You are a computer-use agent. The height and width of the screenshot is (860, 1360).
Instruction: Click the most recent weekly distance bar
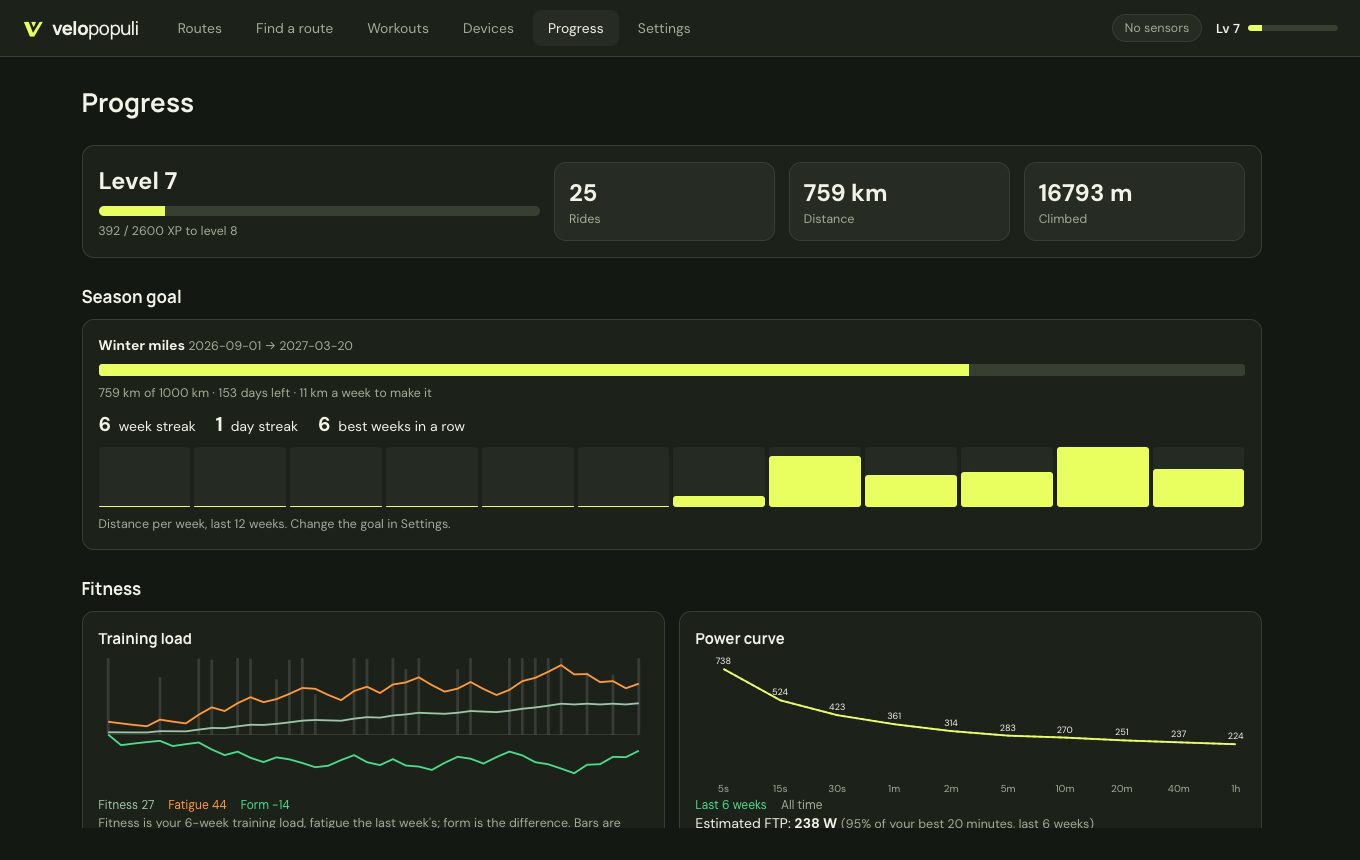click(1198, 488)
